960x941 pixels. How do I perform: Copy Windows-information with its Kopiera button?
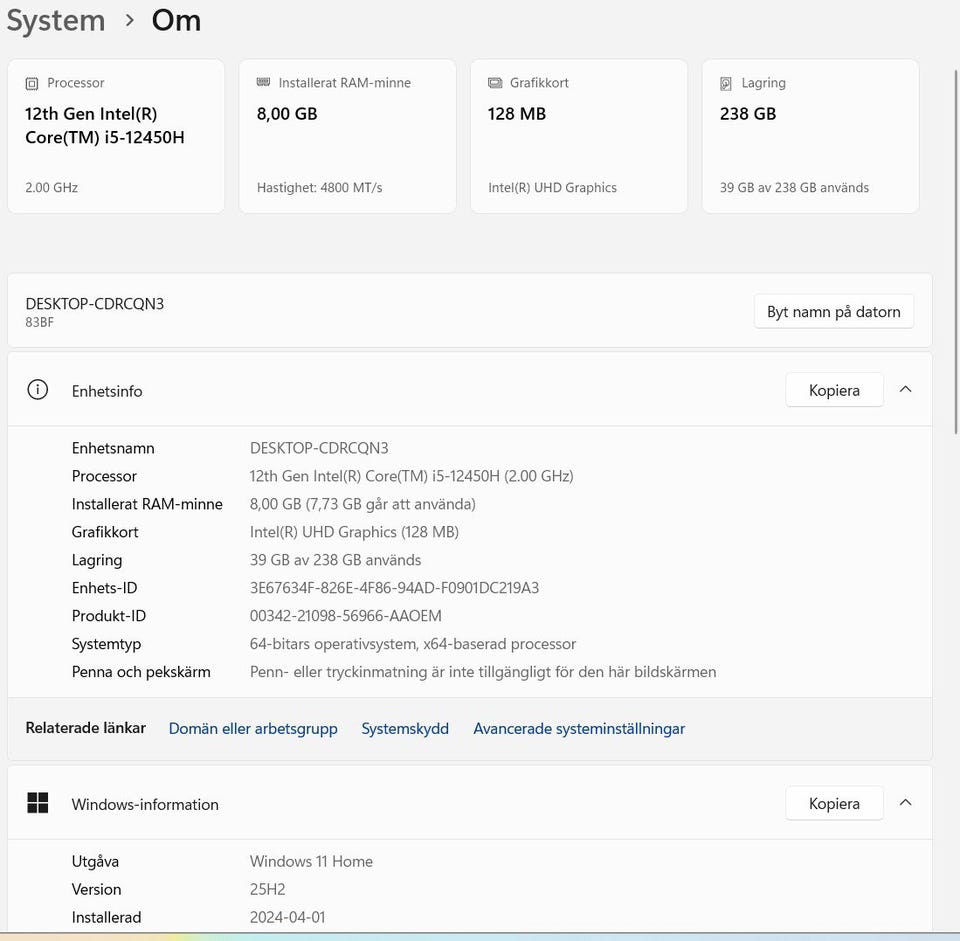(x=834, y=803)
